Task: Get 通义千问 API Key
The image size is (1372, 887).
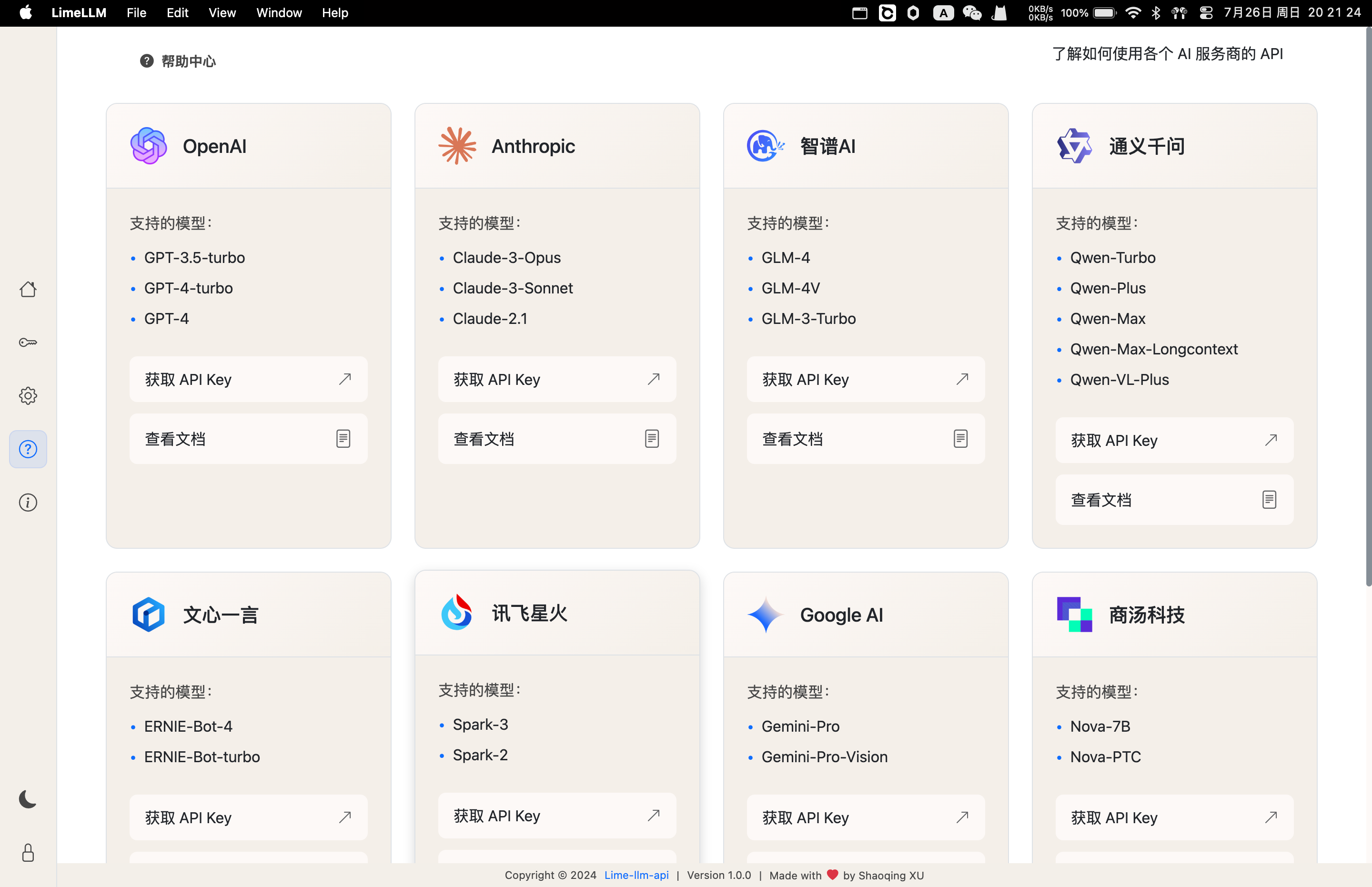Action: click(x=1174, y=440)
